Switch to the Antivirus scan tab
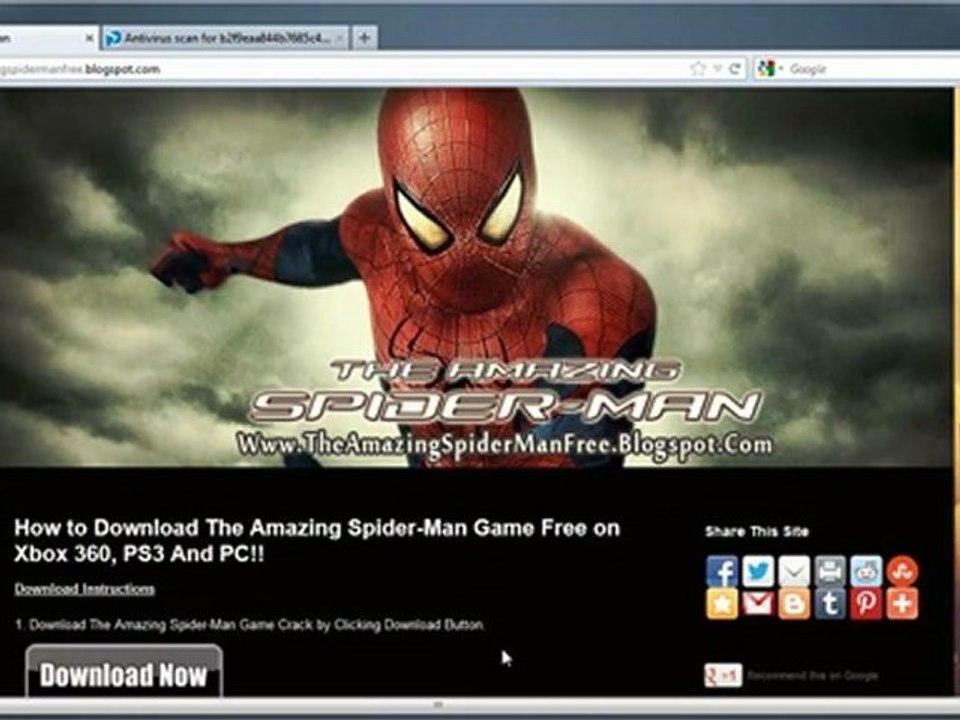This screenshot has width=960, height=720. pos(227,38)
